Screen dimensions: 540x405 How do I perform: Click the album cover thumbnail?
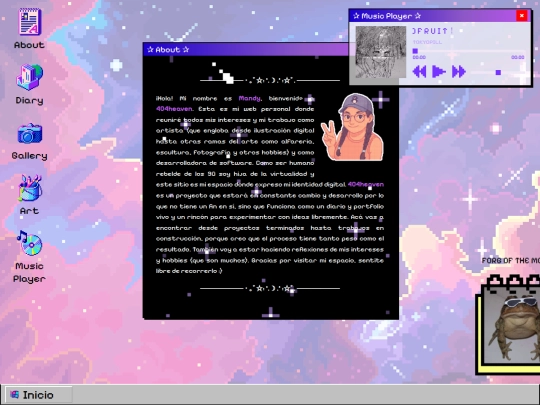[x=381, y=52]
